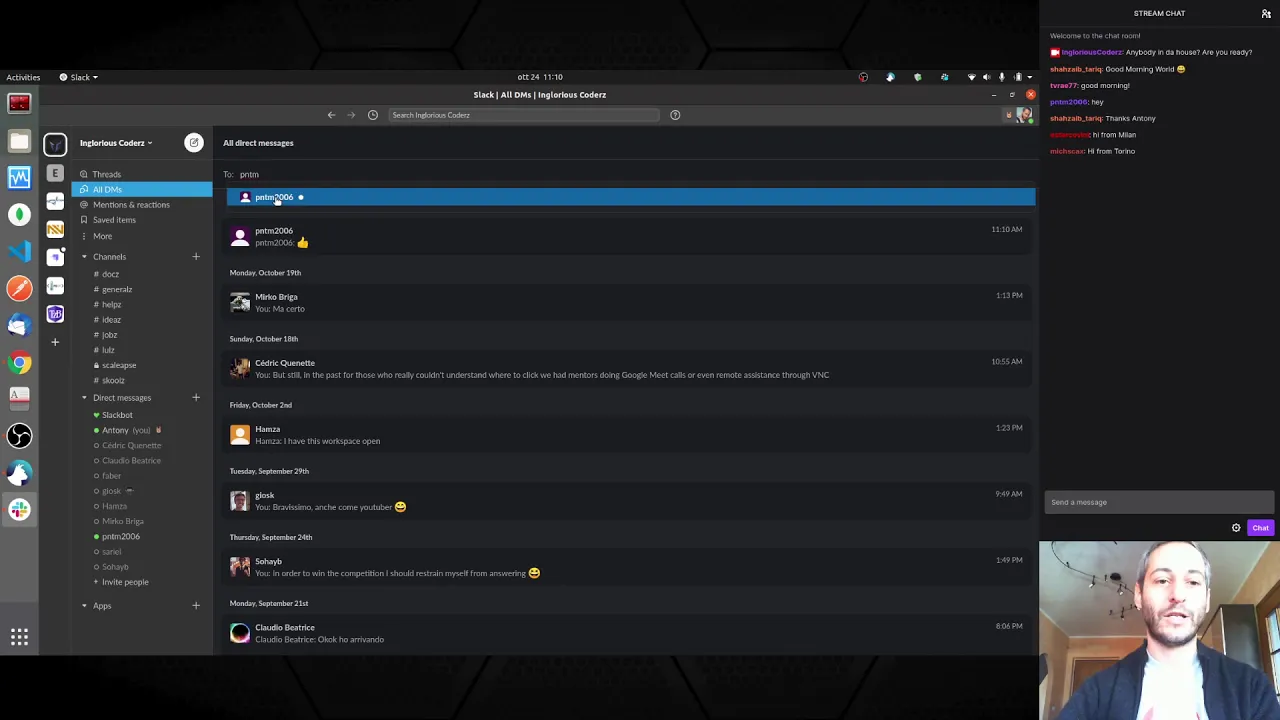This screenshot has height=720, width=1280.
Task: Open the Slack history clock icon
Action: 373,115
